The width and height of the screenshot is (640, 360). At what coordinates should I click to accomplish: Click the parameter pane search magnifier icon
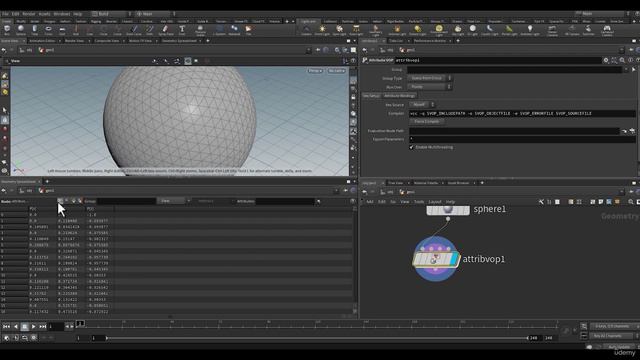[x=622, y=60]
